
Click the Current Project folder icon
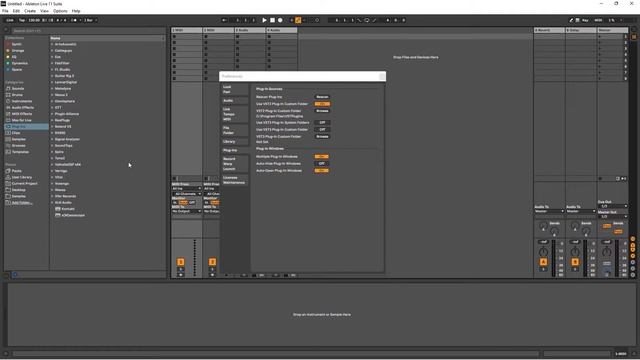click(x=8, y=183)
